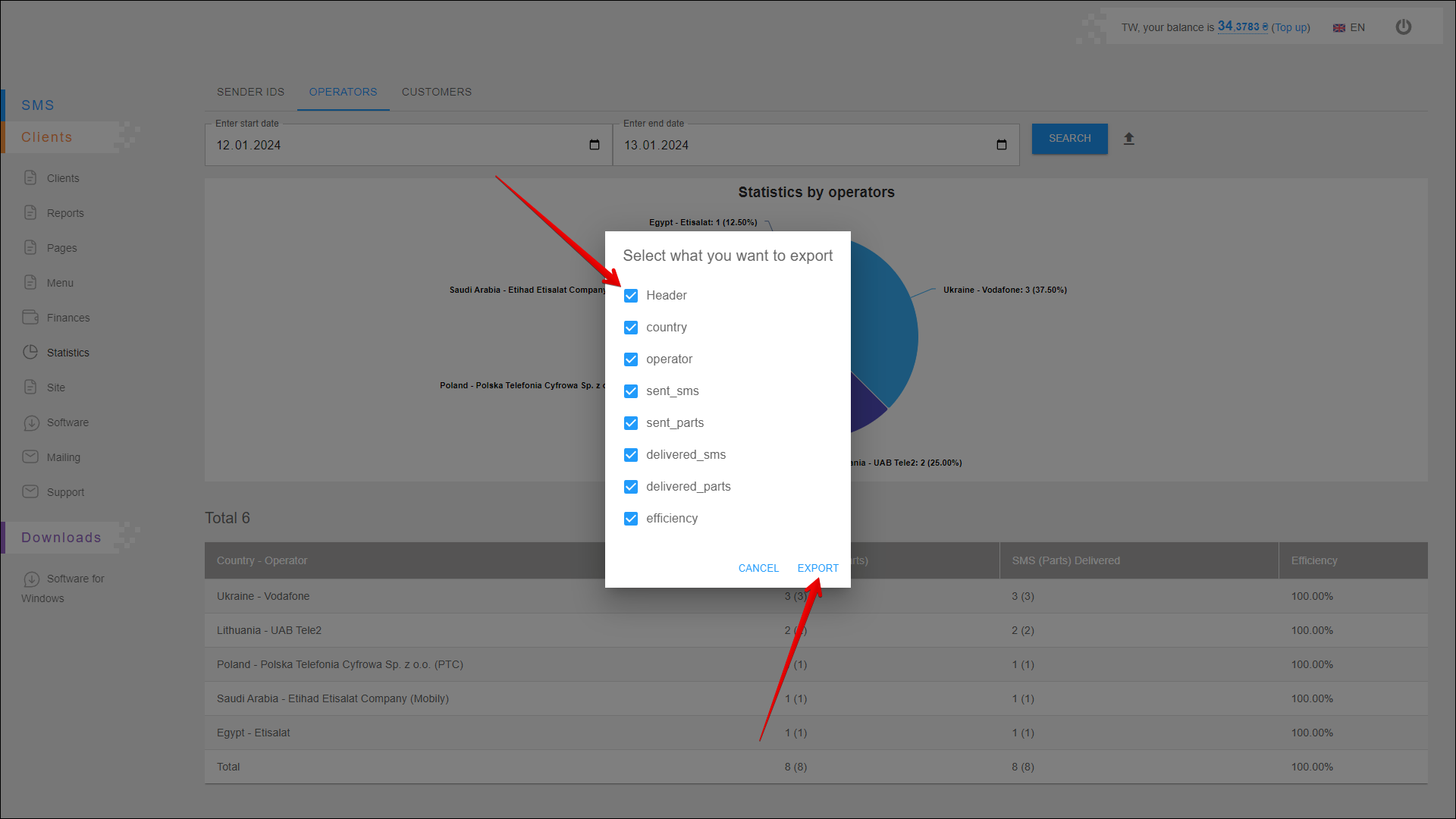
Task: Open the start date calendar picker
Action: [x=595, y=145]
